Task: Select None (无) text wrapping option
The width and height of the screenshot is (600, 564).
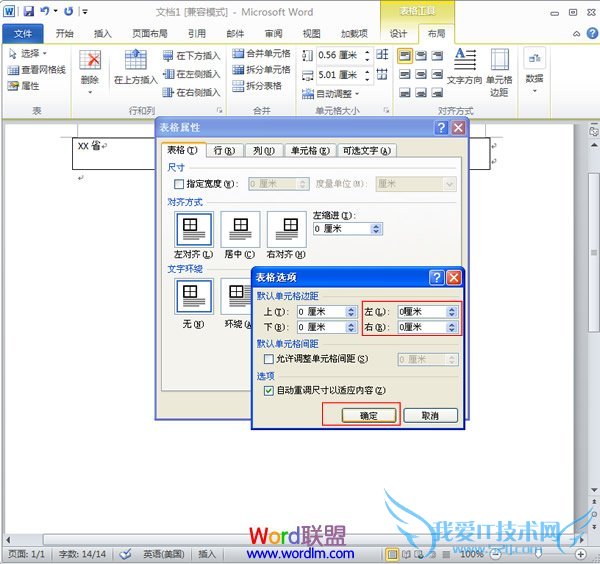Action: click(x=194, y=296)
